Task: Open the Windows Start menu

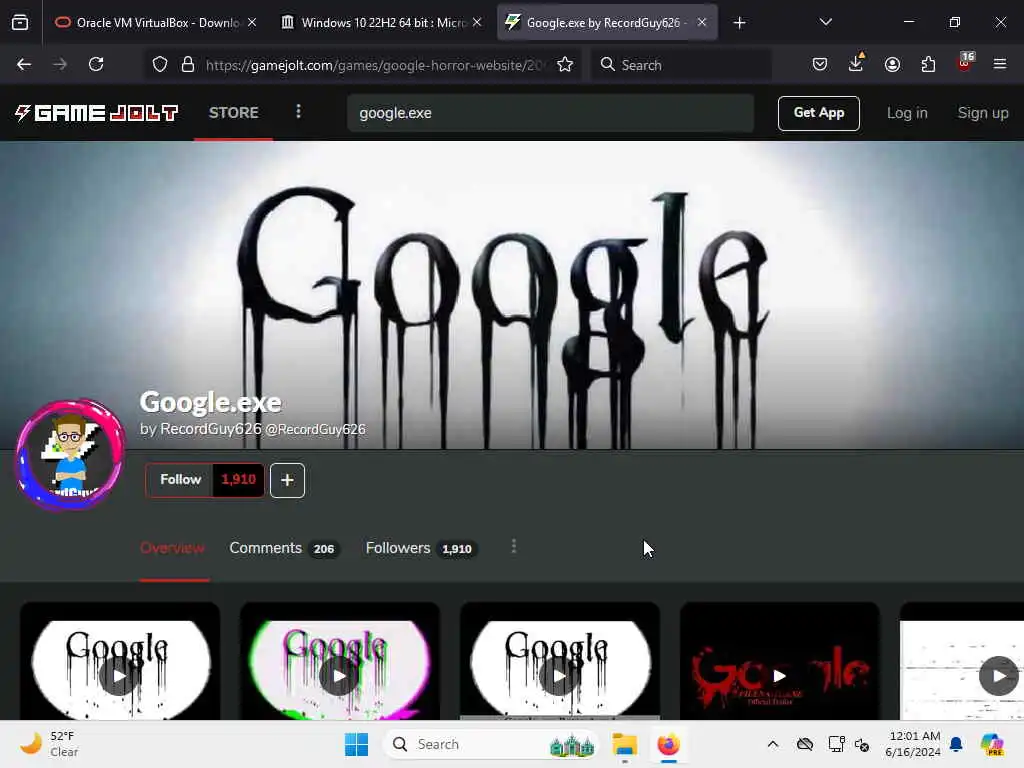Action: coord(357,744)
